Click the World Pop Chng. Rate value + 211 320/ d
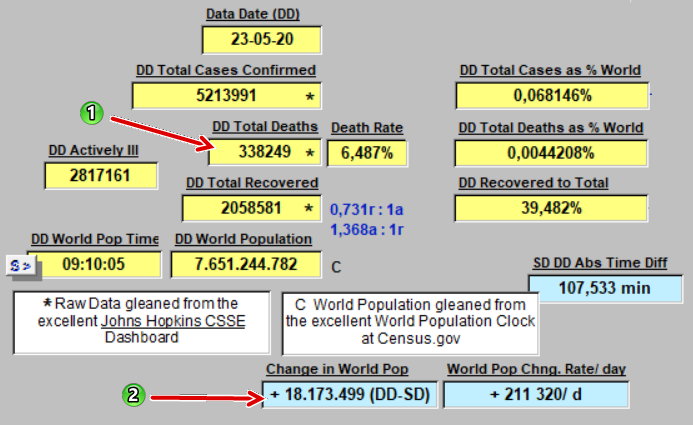 coord(536,394)
